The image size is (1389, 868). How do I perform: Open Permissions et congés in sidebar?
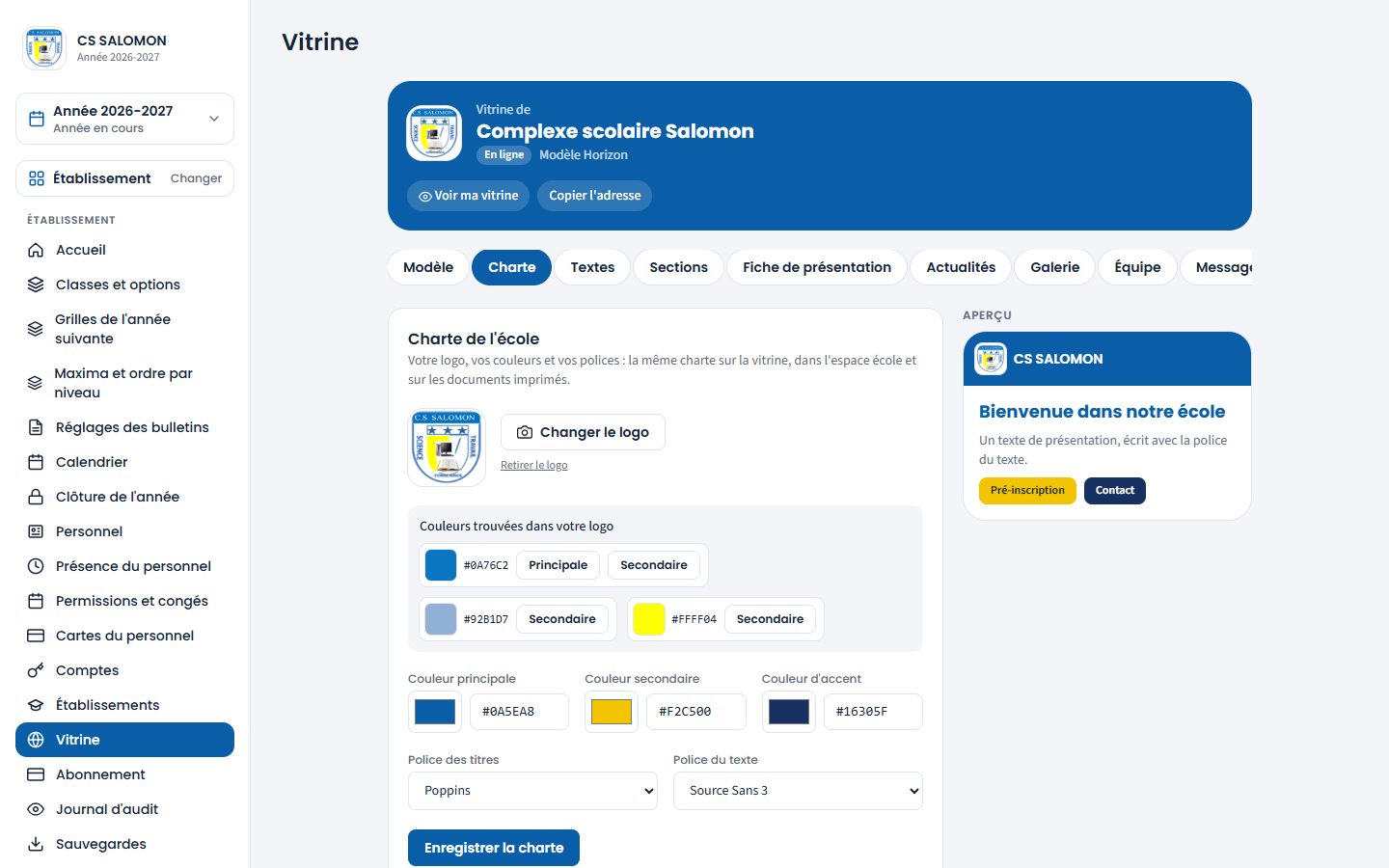pyautogui.click(x=124, y=601)
